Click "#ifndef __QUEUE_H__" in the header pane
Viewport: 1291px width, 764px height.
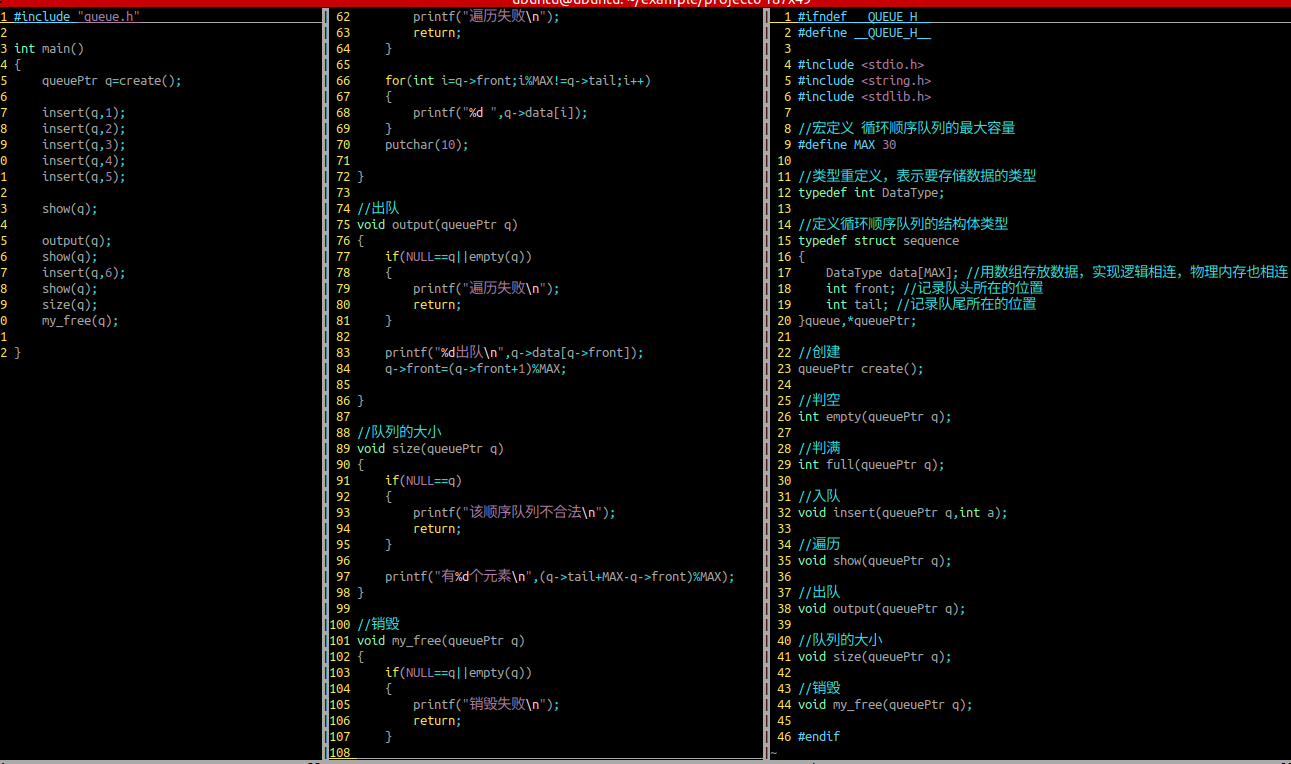tap(864, 17)
